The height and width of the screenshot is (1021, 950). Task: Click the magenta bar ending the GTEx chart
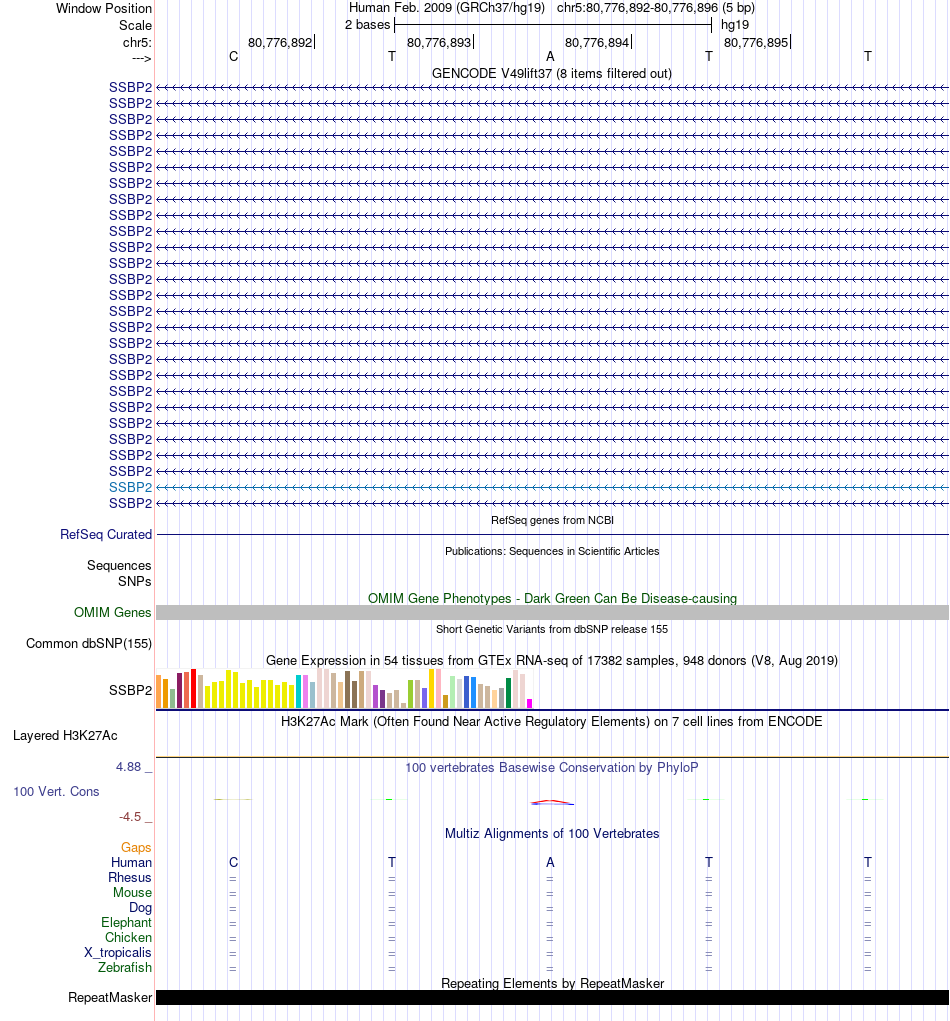pos(529,703)
